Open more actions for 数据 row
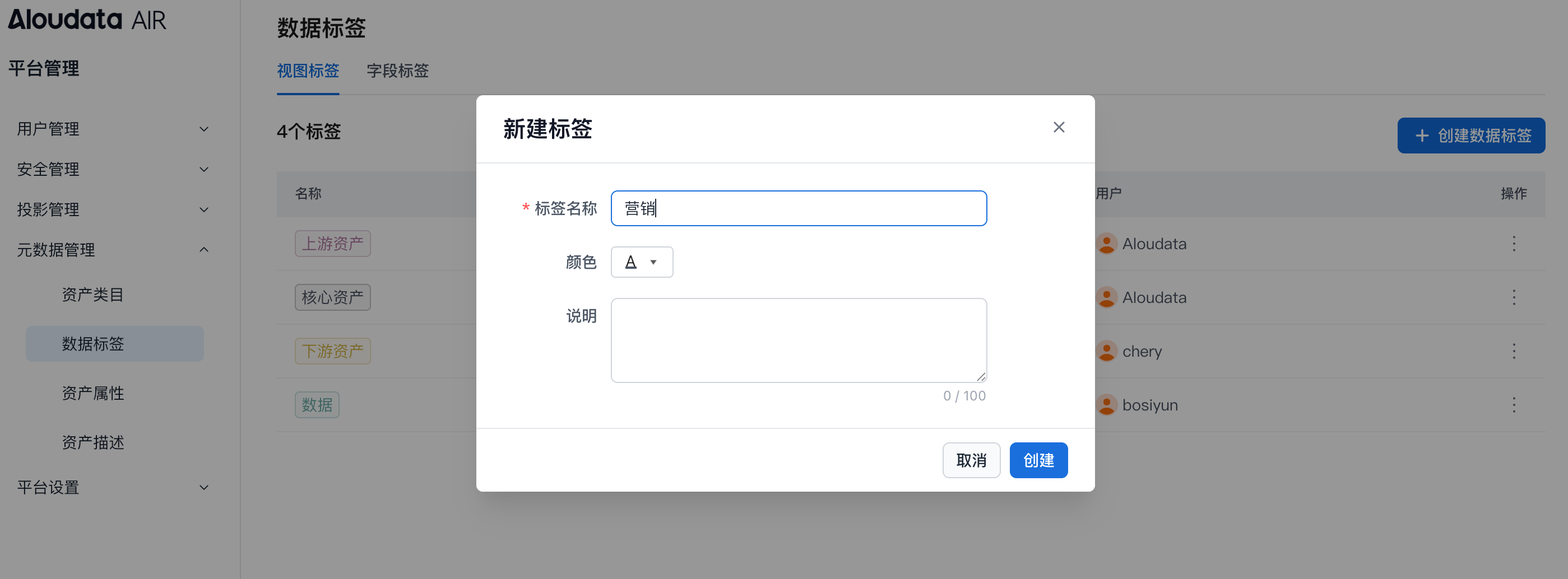Screen dimensions: 1568x579 (1514, 405)
